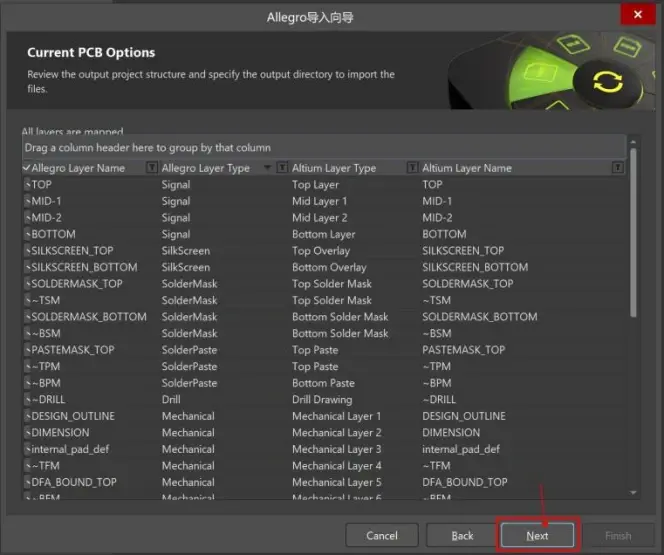The image size is (664, 555).
Task: Click the Bottom Paste cell
Action: click(x=323, y=383)
